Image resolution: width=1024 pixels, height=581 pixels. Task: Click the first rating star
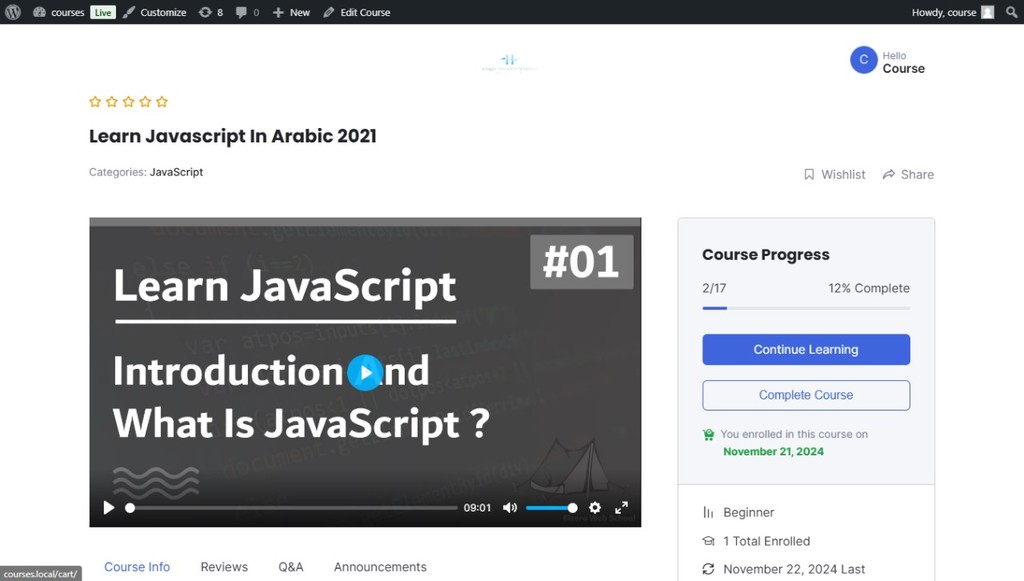point(95,101)
